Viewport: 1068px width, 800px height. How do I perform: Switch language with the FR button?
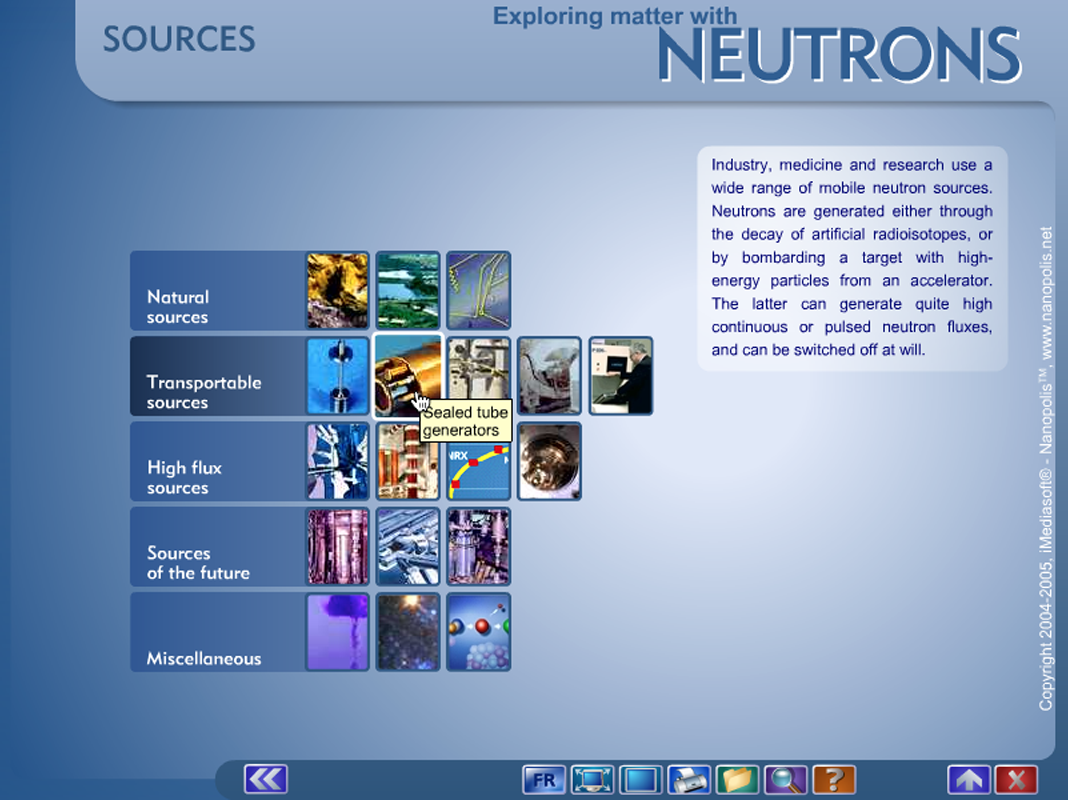pyautogui.click(x=544, y=779)
